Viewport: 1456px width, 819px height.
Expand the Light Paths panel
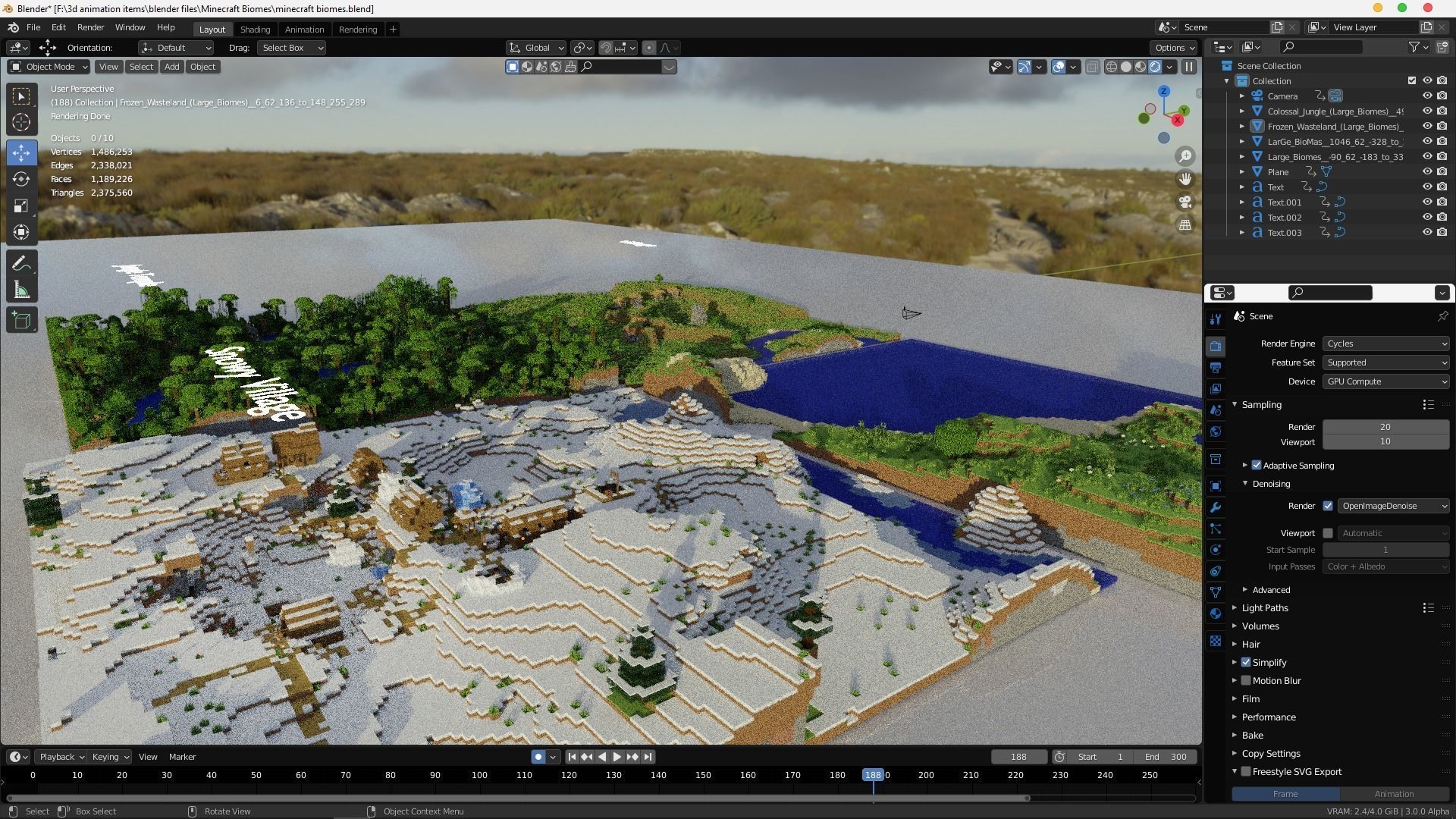tap(1264, 608)
